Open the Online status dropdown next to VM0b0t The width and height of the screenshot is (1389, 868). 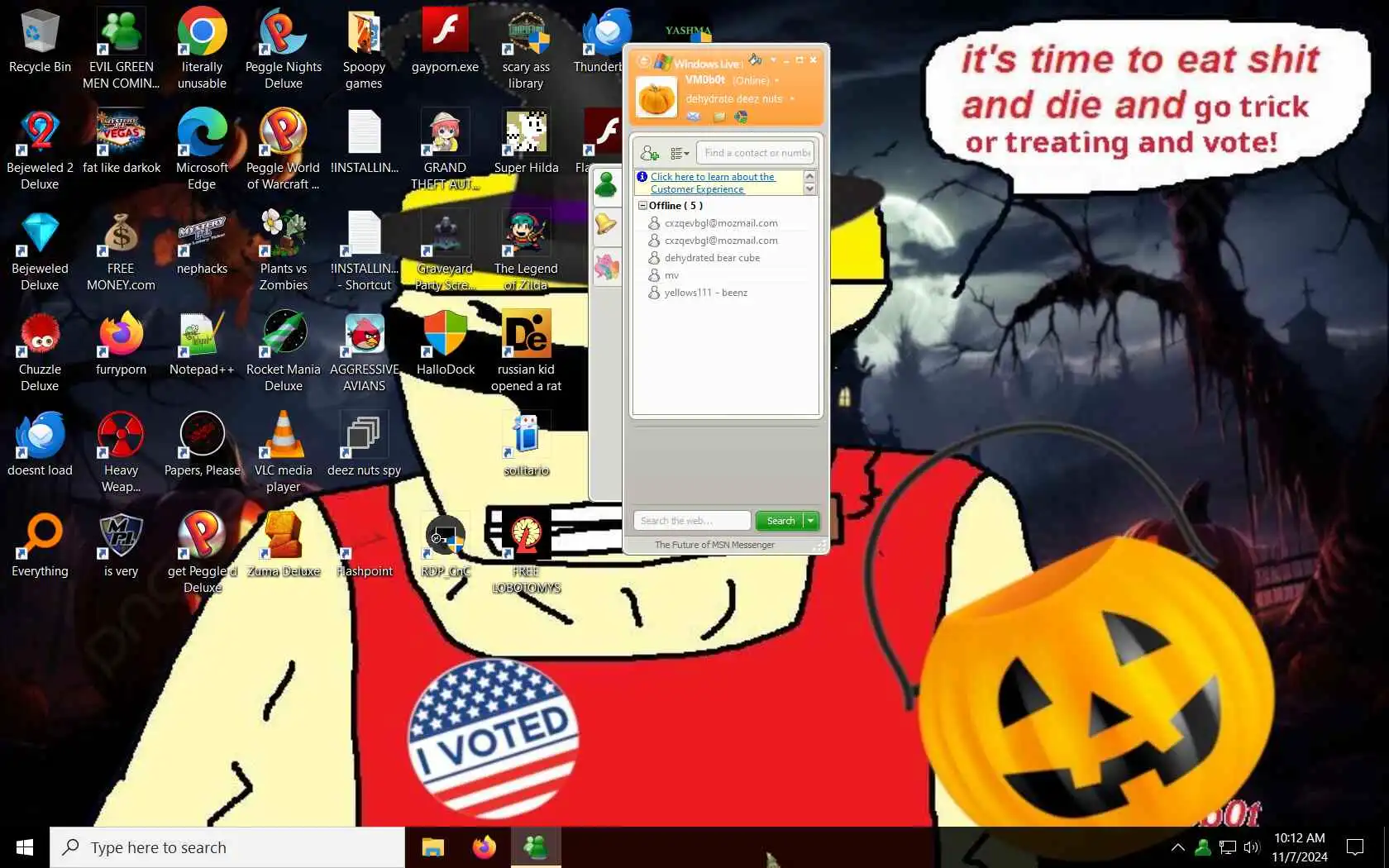776,80
